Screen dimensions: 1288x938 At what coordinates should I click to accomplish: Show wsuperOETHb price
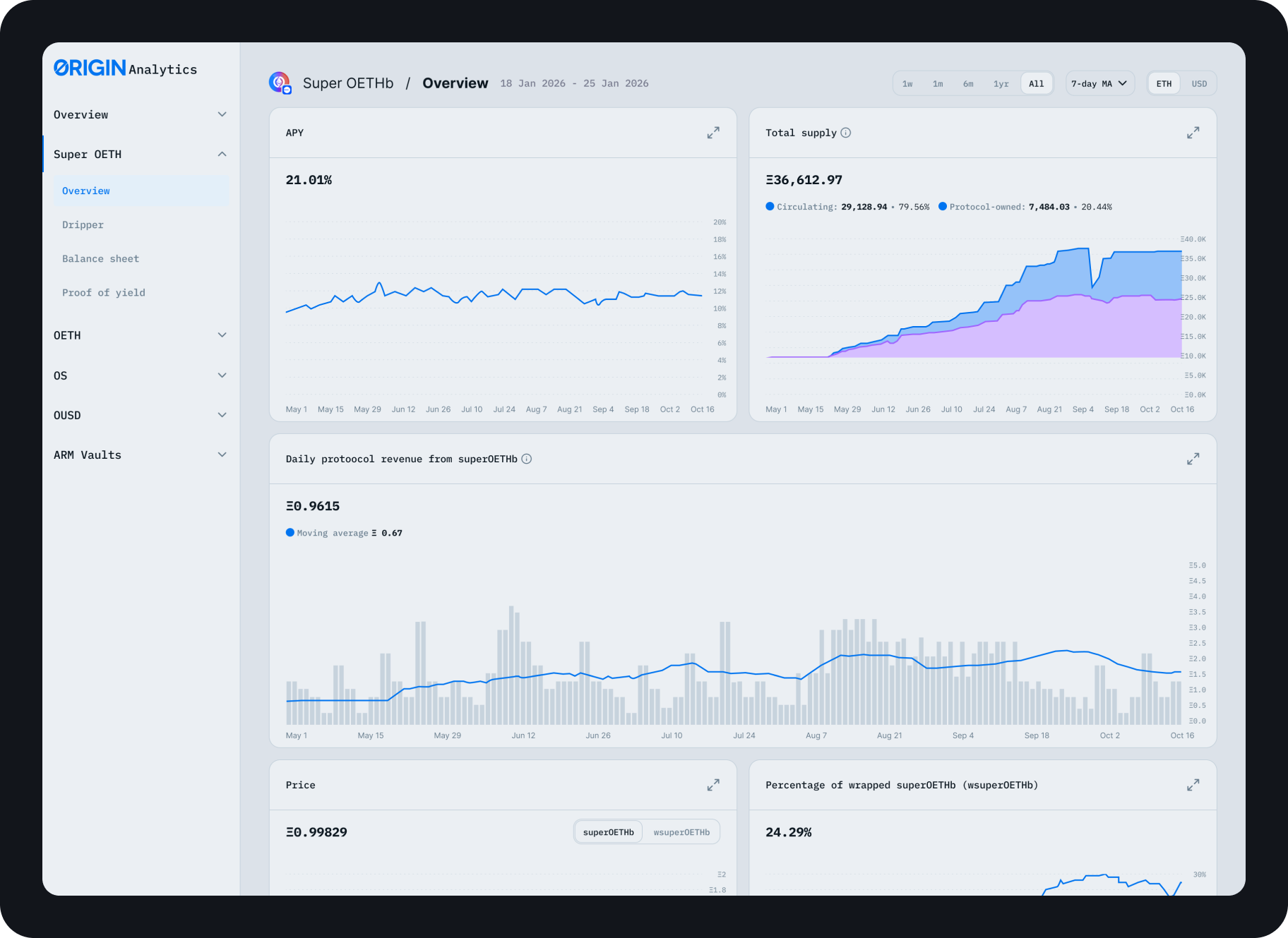coord(681,832)
